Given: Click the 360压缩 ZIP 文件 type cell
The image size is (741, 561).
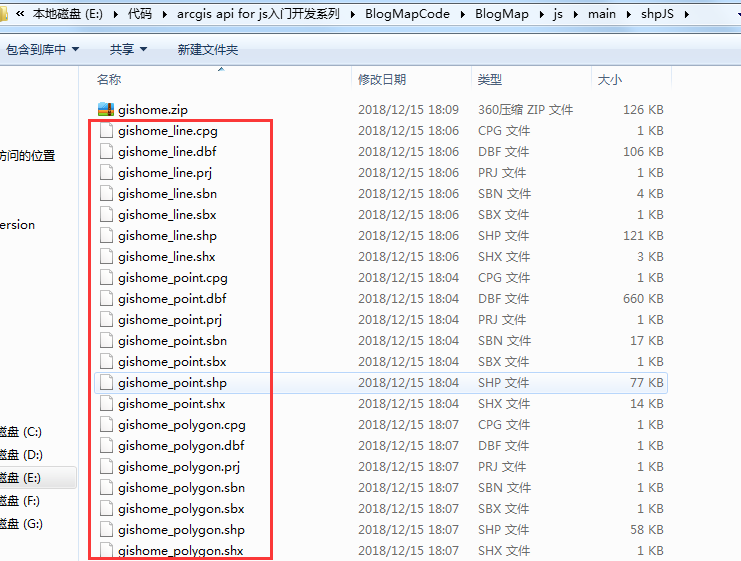Looking at the screenshot, I should (525, 110).
